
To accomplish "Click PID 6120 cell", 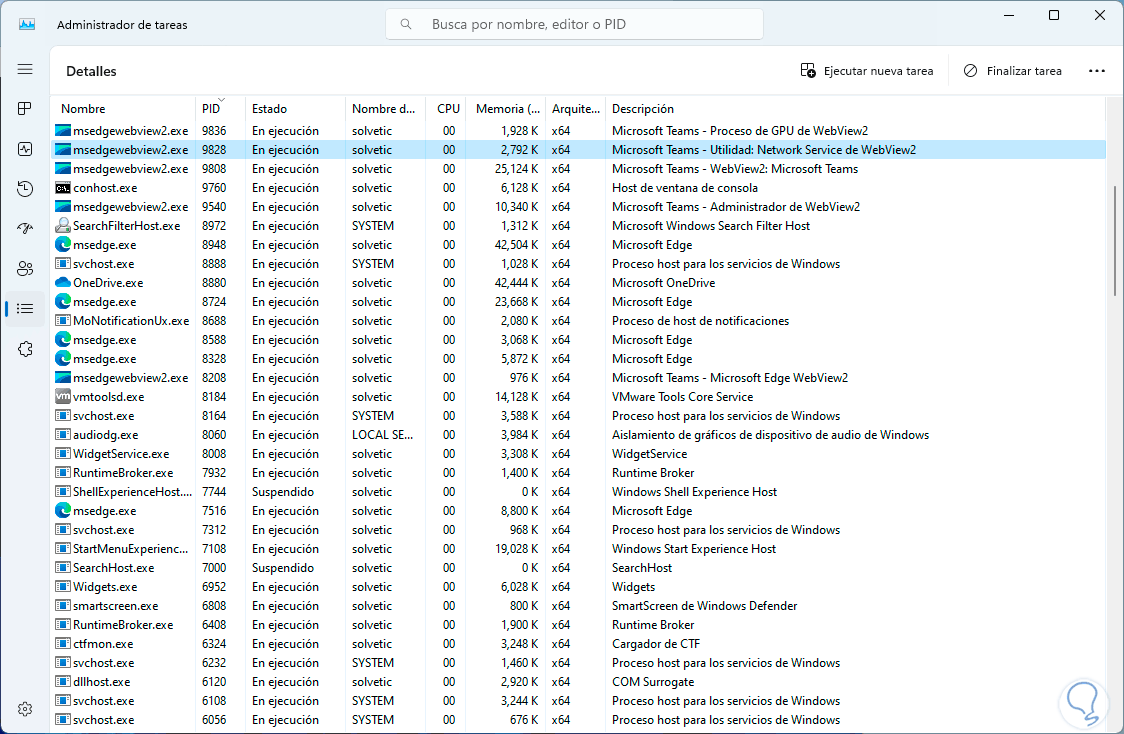I will coord(214,682).
